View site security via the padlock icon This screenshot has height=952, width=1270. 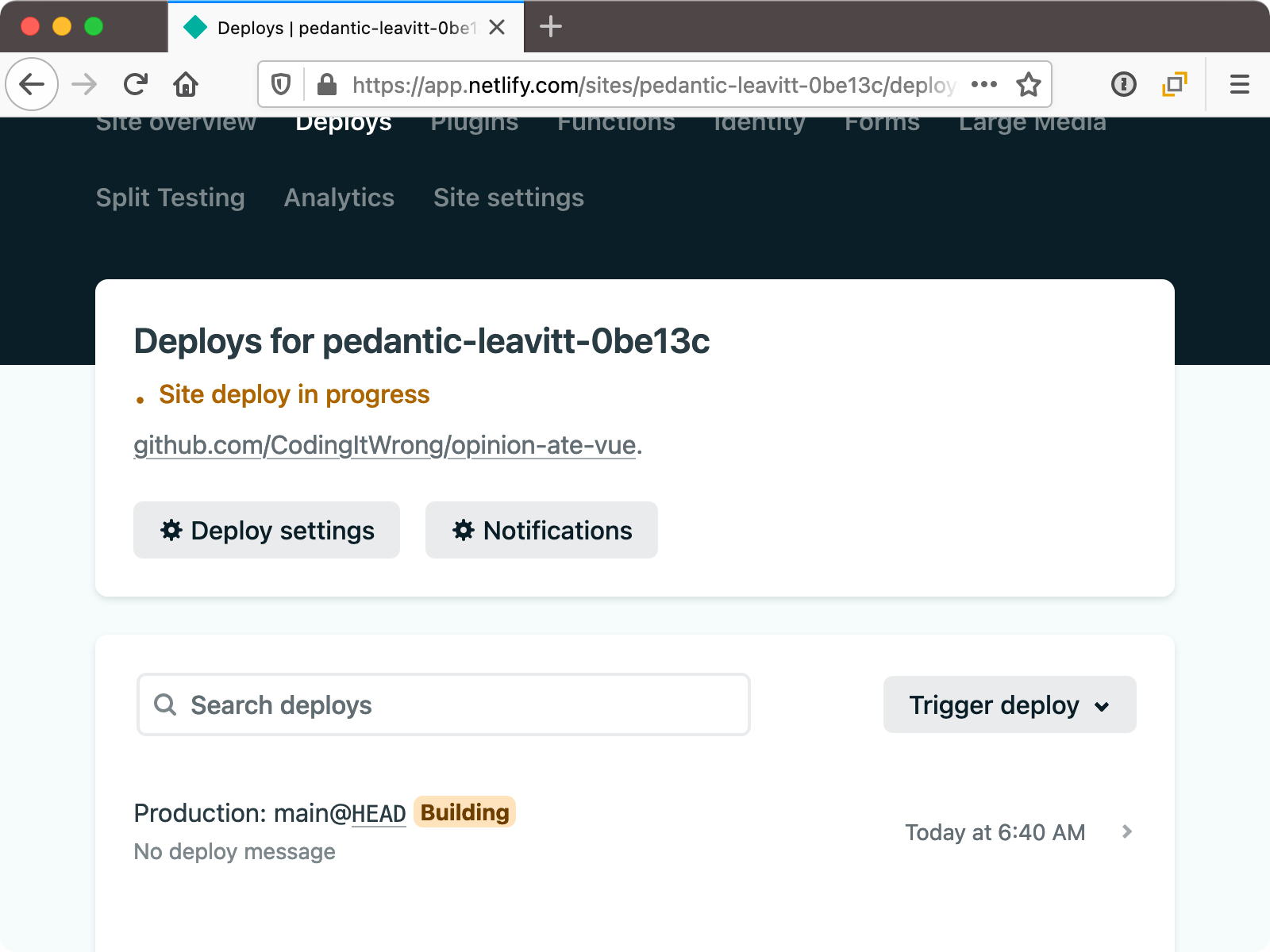(x=327, y=84)
